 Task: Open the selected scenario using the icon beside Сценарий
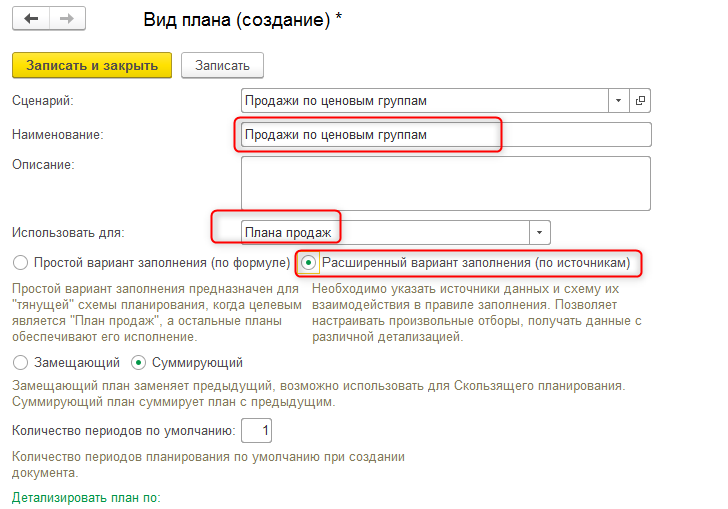click(640, 101)
